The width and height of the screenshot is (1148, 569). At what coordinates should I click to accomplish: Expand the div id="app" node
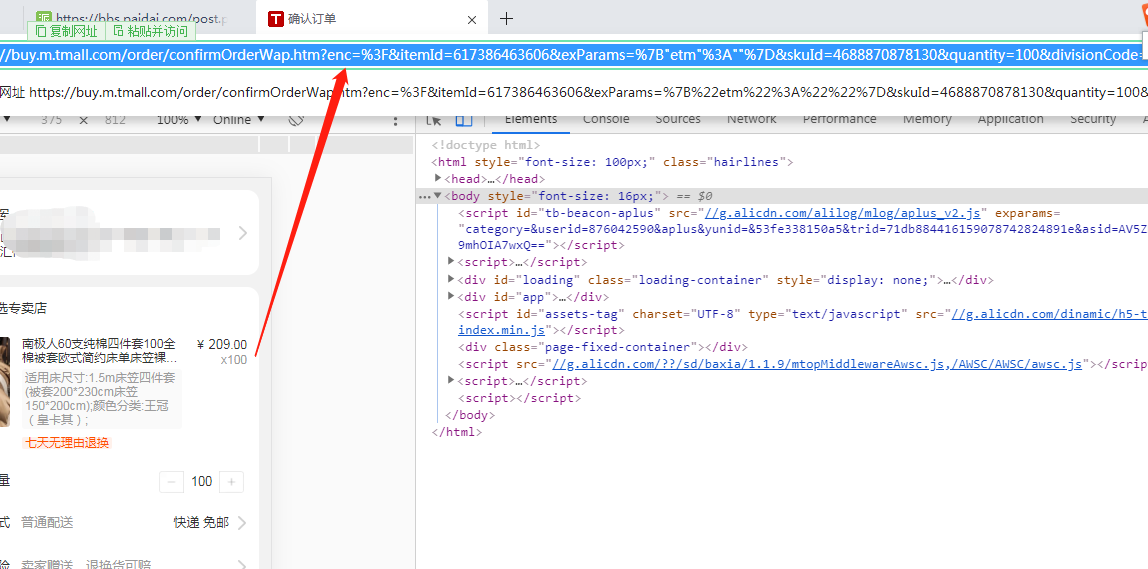coord(451,297)
